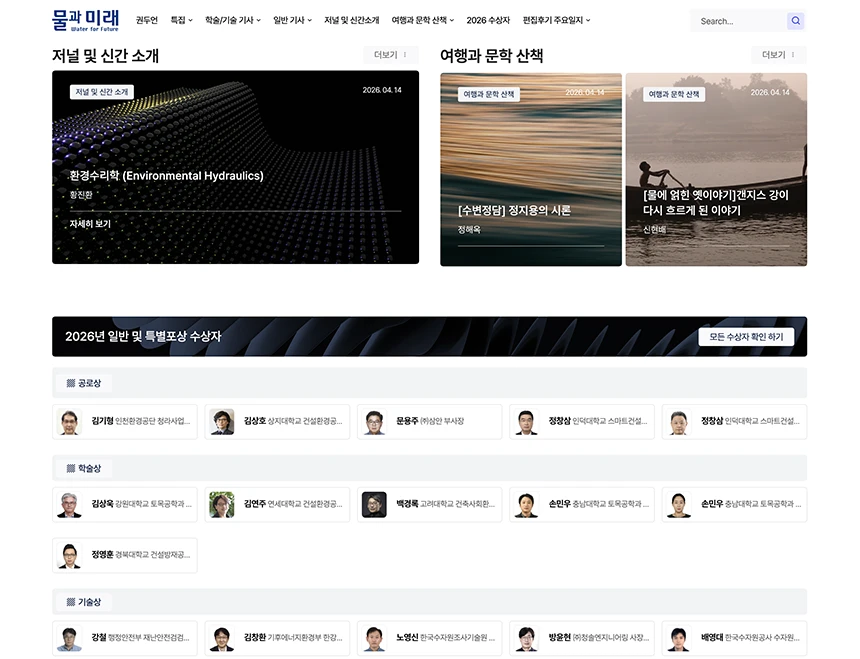860x659 pixels.
Task: Select 김연주 award winner portrait
Action: coord(222,505)
